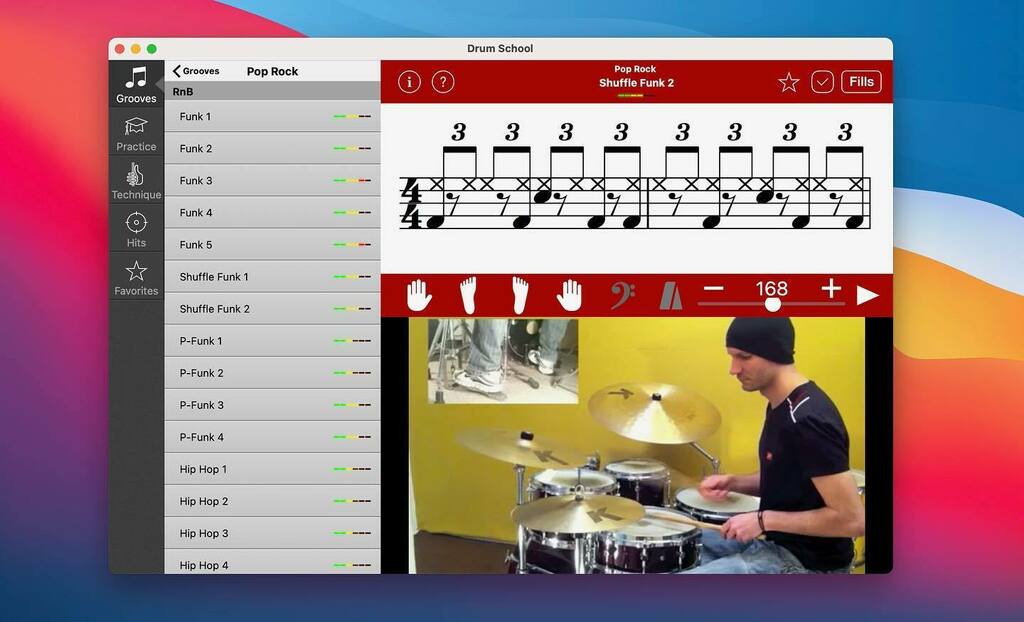Switch to the Practice section

tap(136, 133)
